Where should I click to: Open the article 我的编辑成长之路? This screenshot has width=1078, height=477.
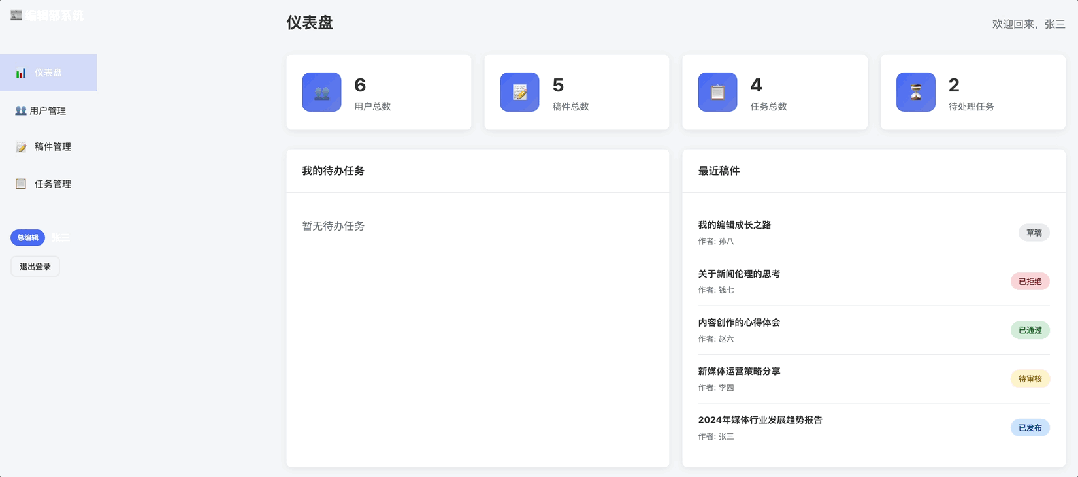pos(734,225)
